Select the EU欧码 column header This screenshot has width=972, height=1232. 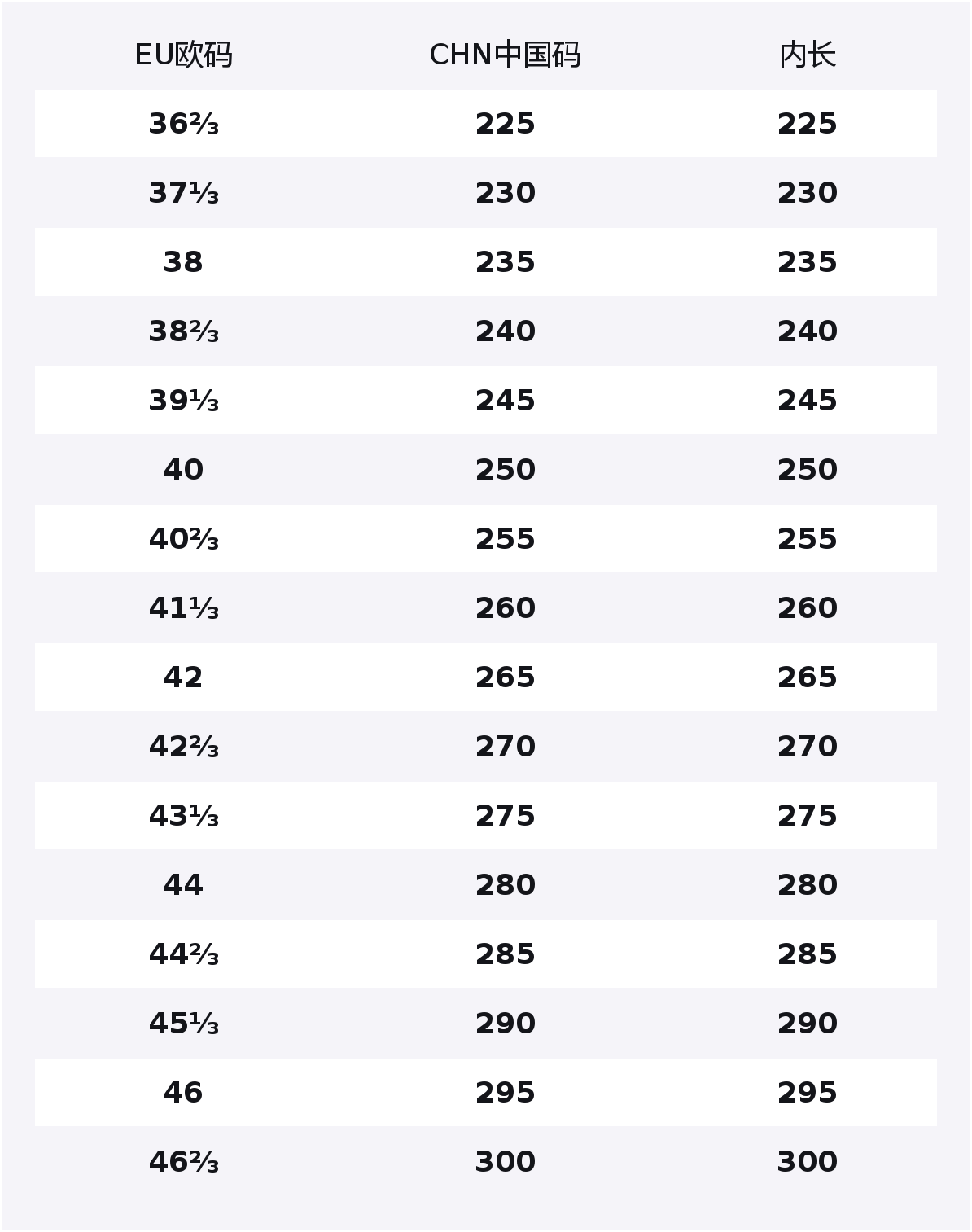coord(183,55)
